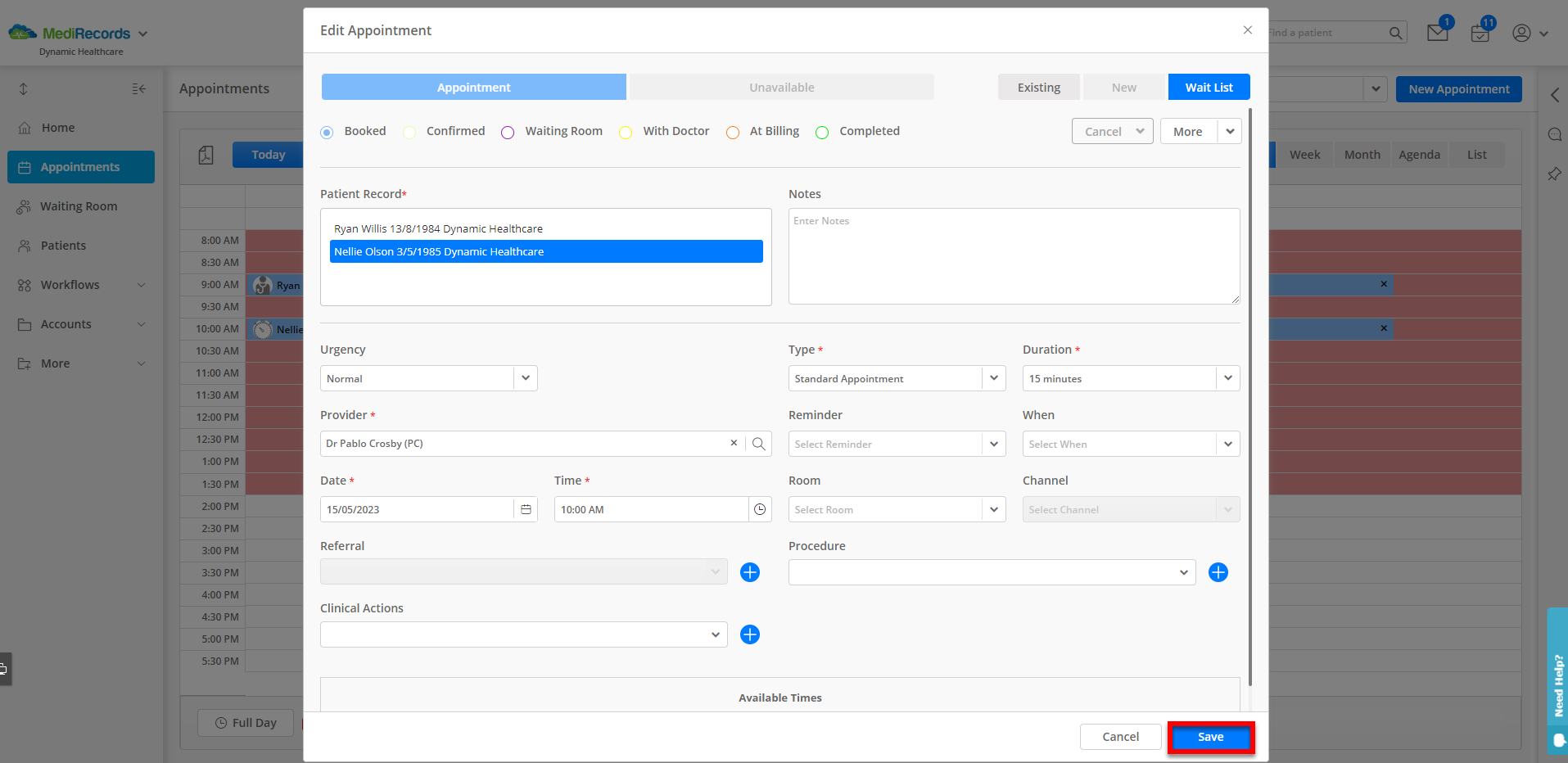
Task: Search providers with the magnifier icon
Action: tap(759, 444)
